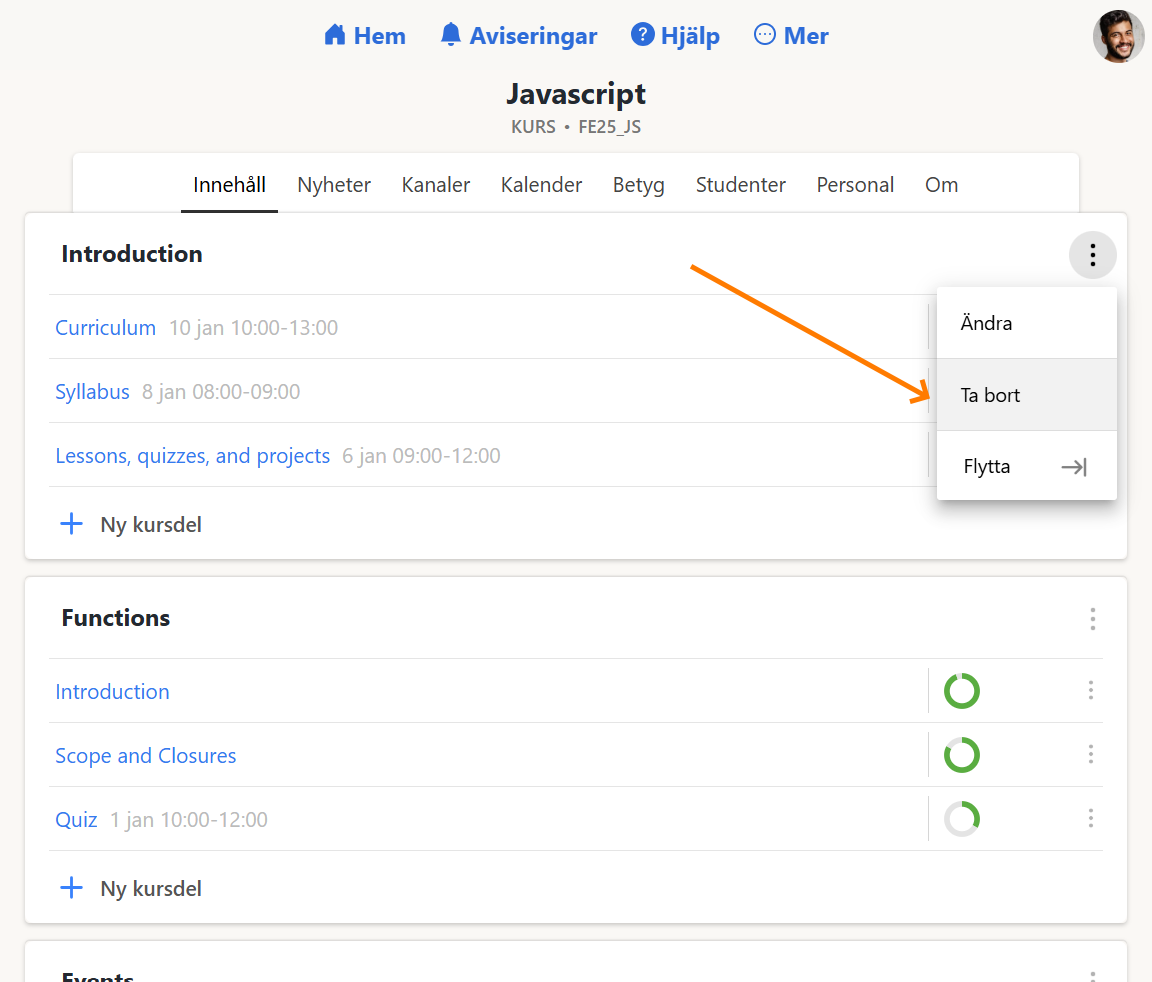
Task: Open options menu for the Quiz row
Action: [x=1090, y=819]
